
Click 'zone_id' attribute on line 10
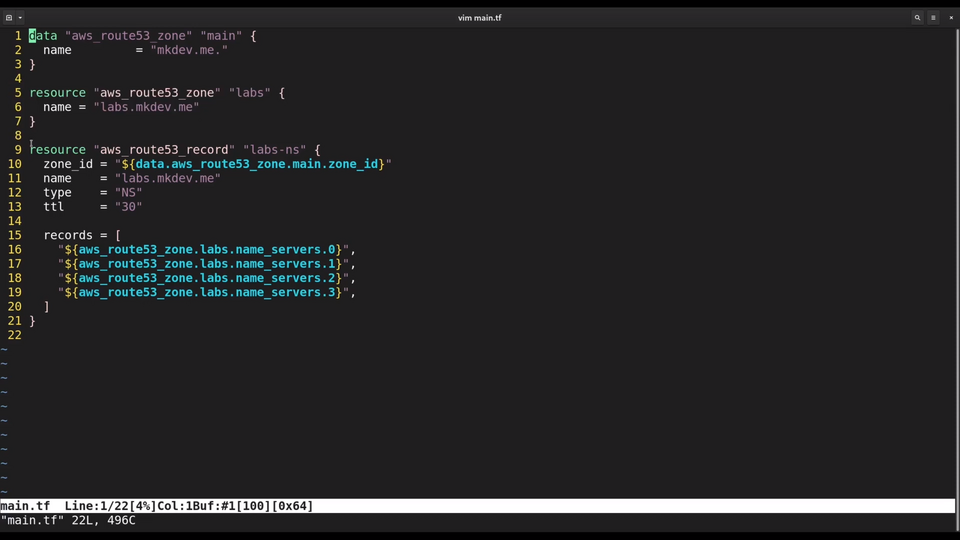(68, 164)
